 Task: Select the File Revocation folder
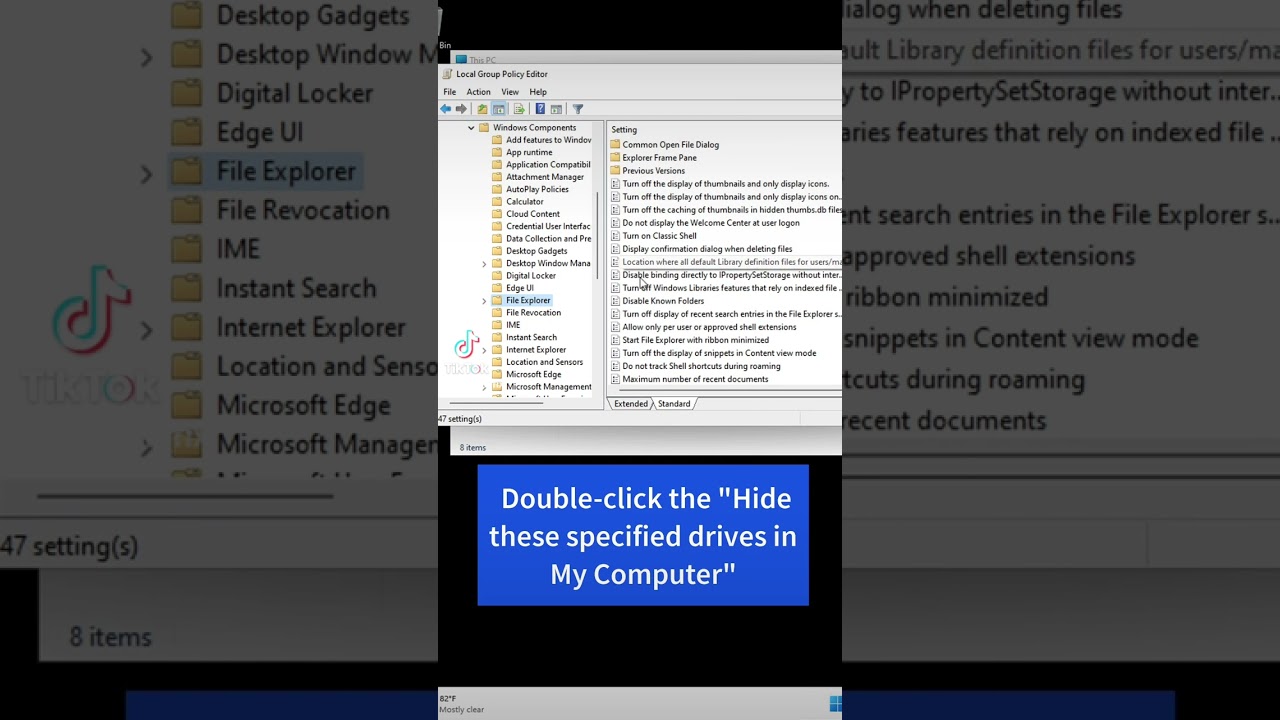(x=526, y=313)
